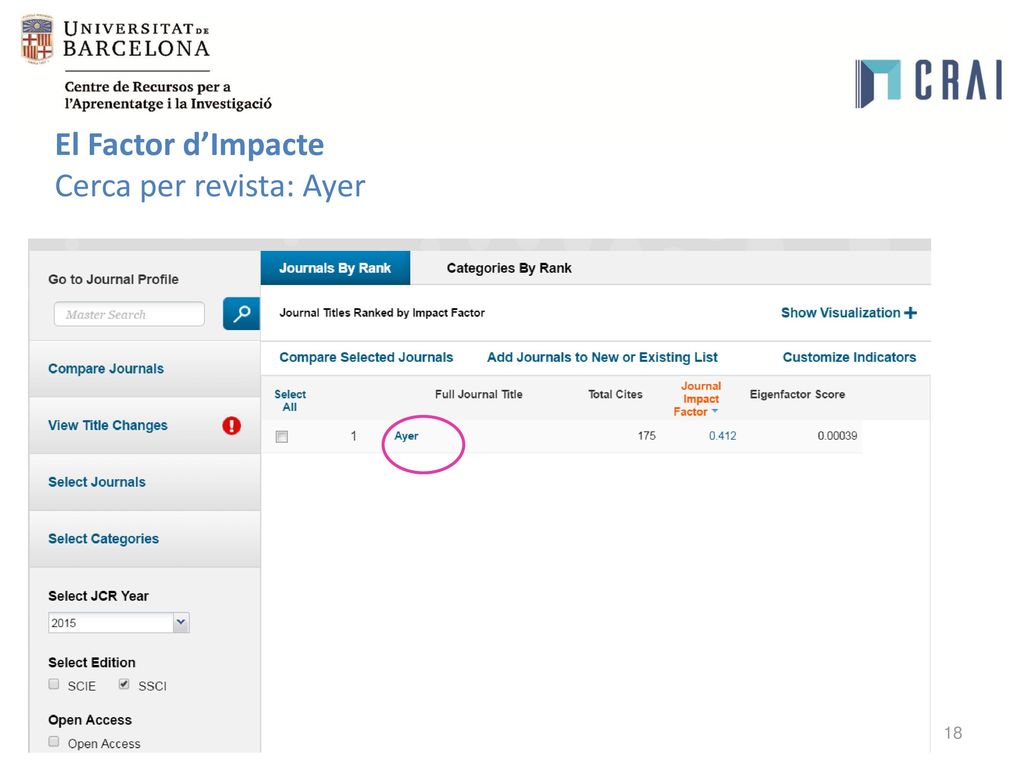The image size is (1024, 768).
Task: Uncheck the SSCI edition checkbox
Action: 124,684
